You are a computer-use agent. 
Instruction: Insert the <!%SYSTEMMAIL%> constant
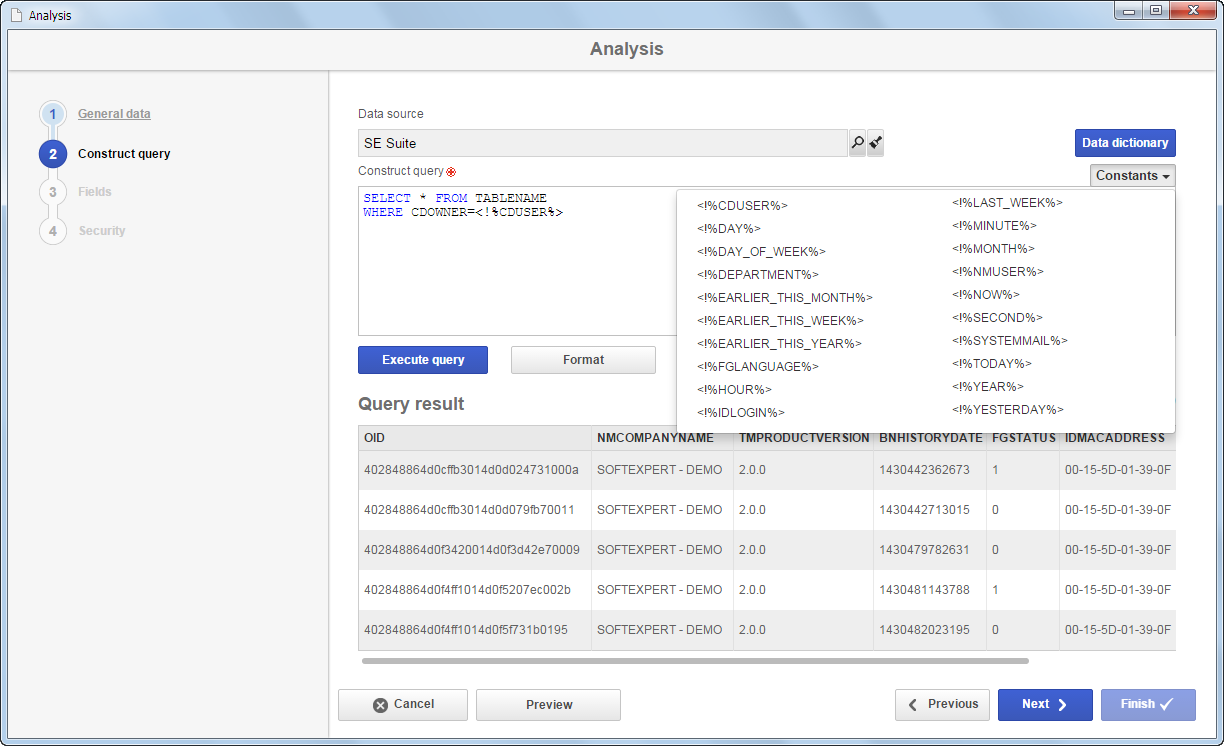[x=1010, y=341]
